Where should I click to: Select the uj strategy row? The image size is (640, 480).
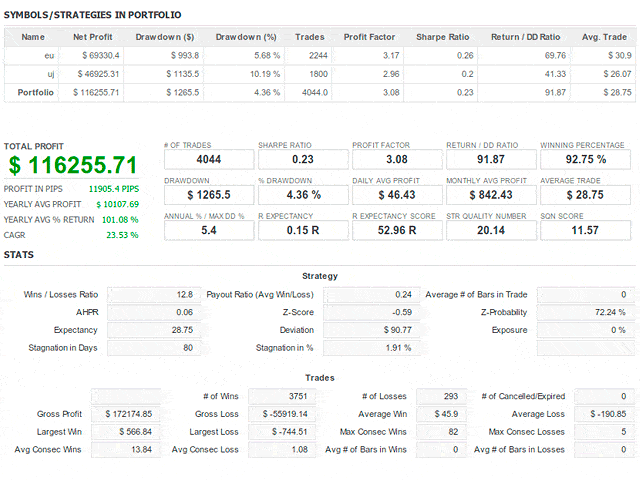[320, 74]
